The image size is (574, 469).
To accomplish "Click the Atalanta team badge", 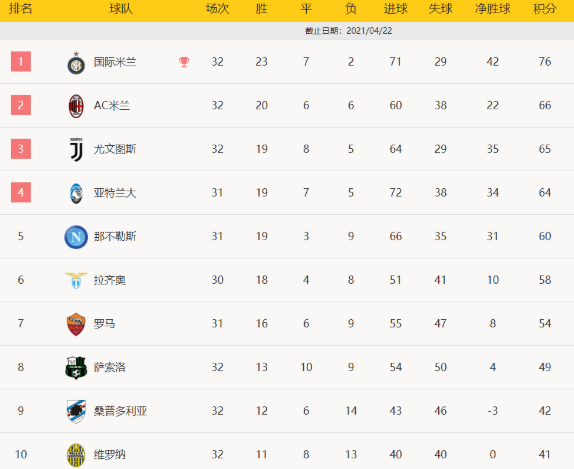I will click(x=76, y=193).
